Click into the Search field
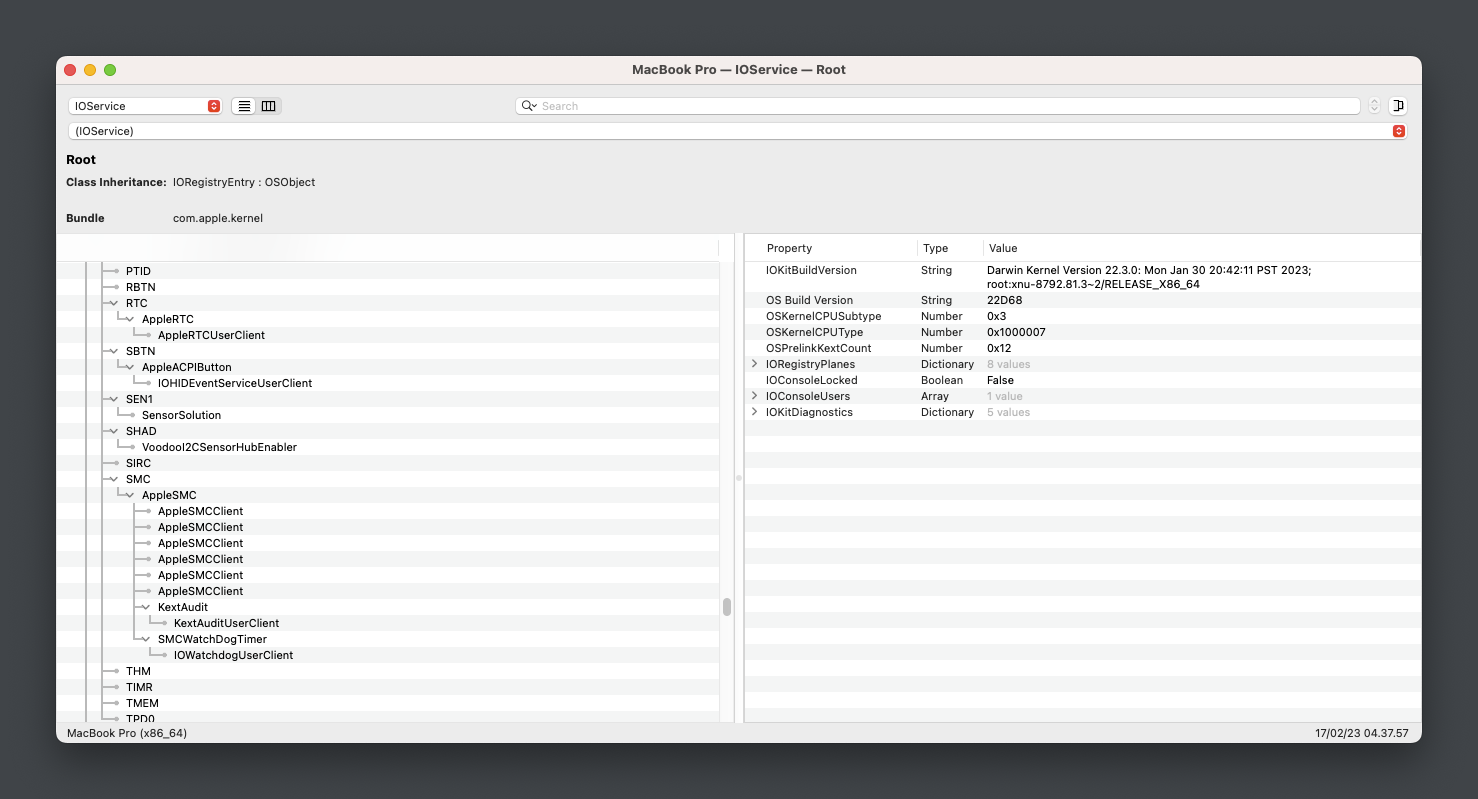The image size is (1478, 799). pos(938,106)
